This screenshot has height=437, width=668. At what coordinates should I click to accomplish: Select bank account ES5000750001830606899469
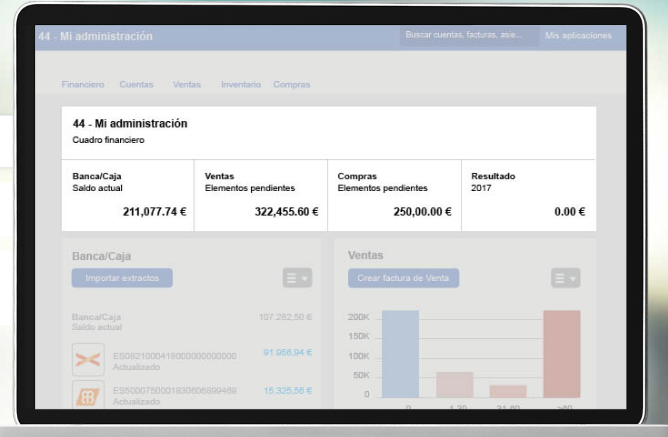(175, 391)
